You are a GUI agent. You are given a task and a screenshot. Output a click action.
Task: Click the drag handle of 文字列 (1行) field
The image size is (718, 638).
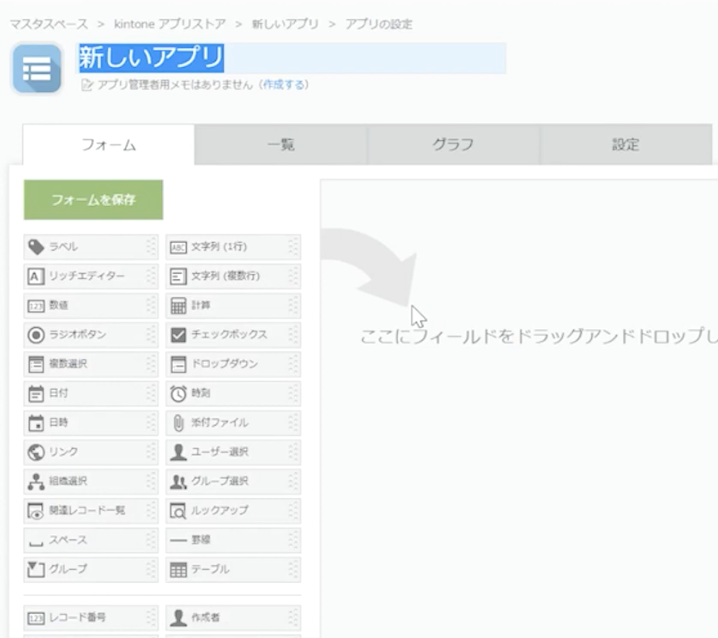click(293, 247)
